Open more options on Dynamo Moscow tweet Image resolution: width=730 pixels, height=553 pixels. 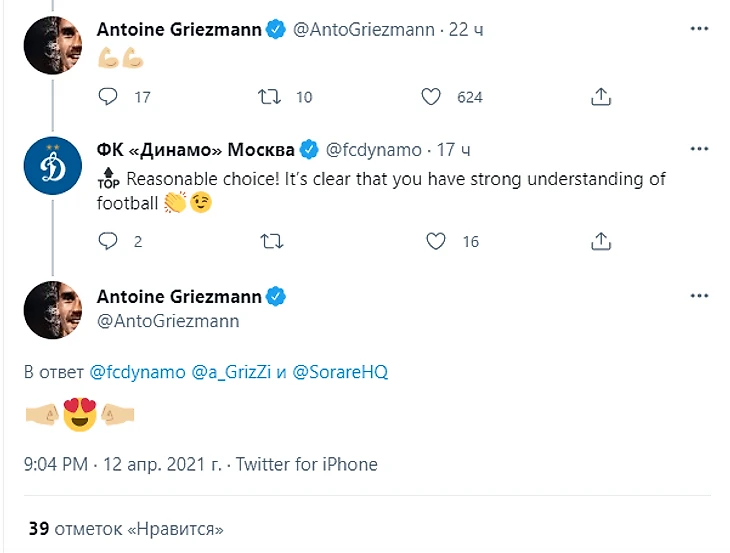pos(699,148)
